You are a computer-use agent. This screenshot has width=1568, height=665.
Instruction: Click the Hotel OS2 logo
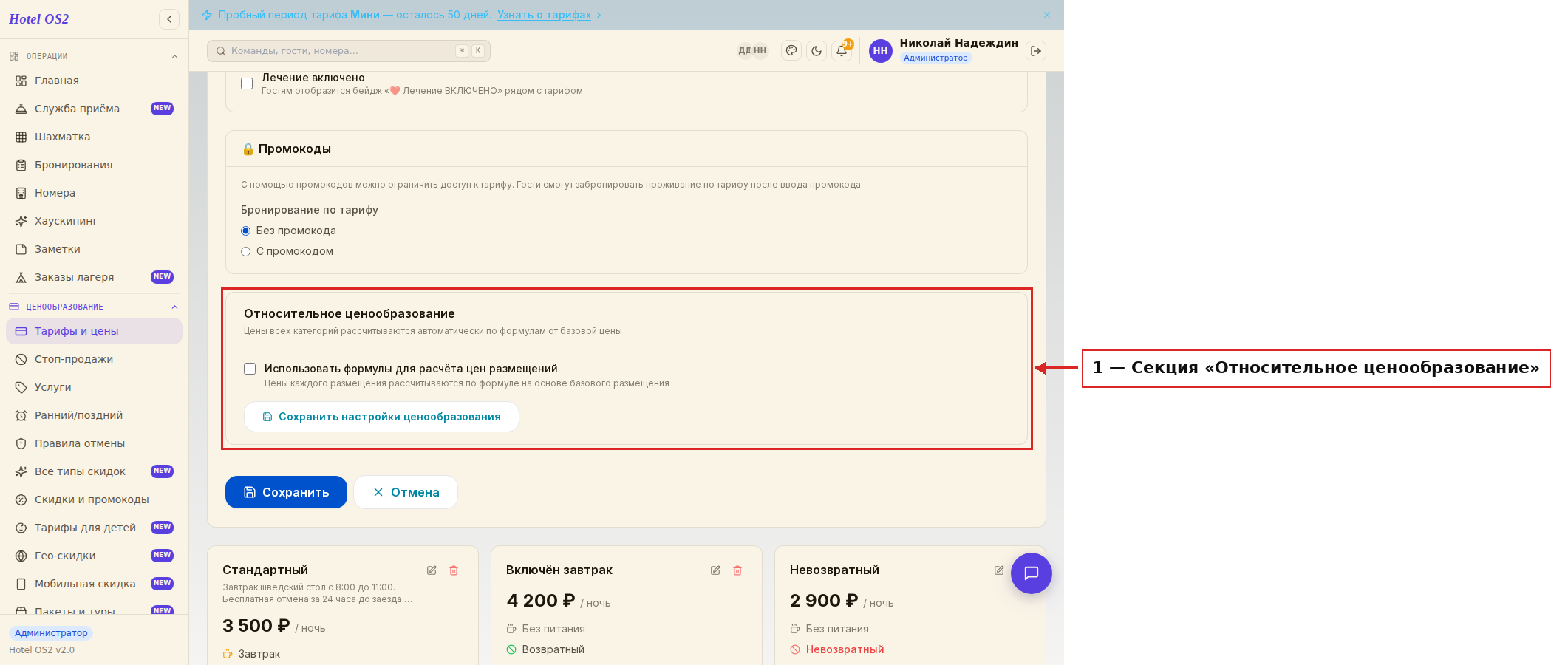click(39, 19)
